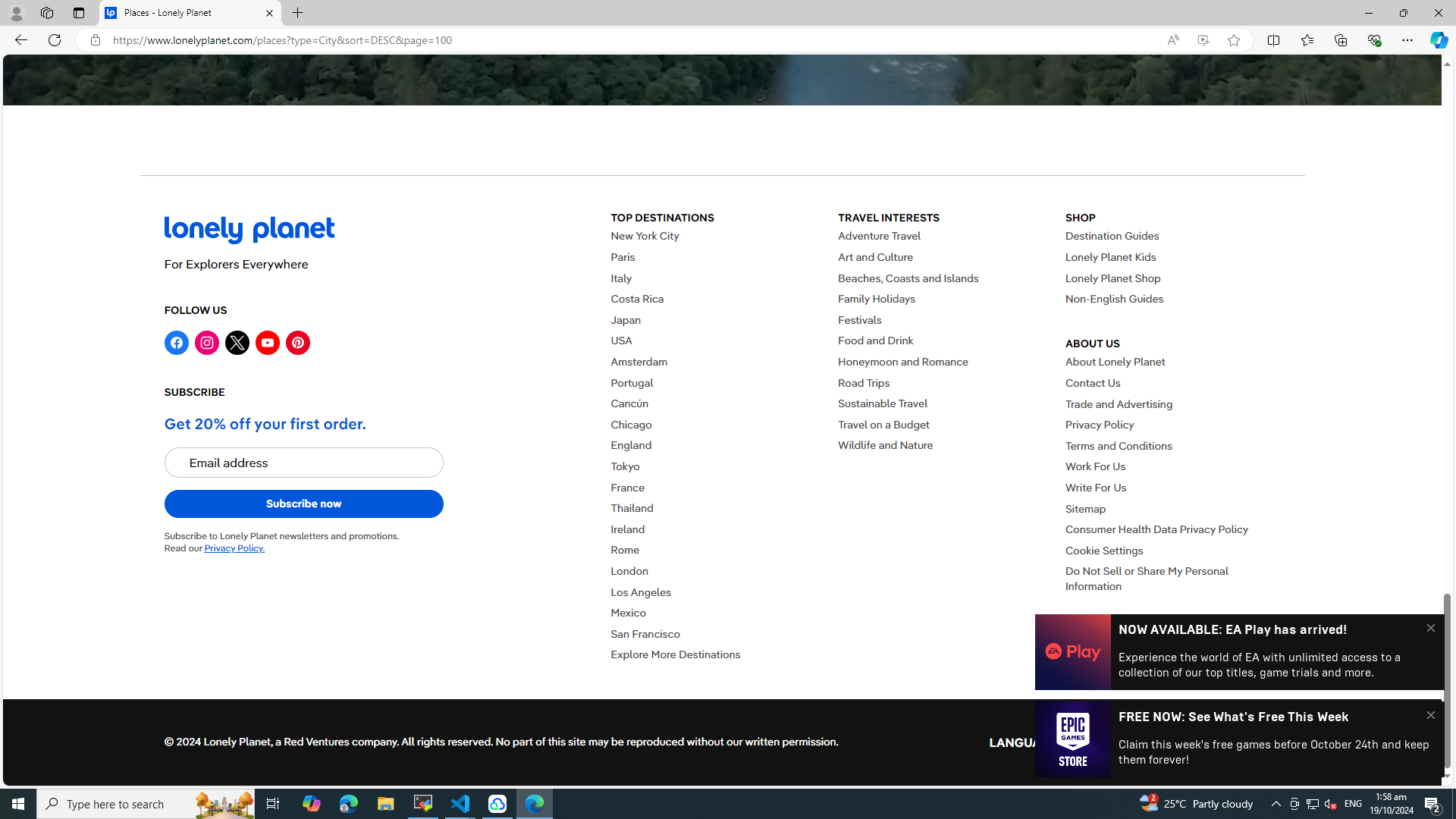
Task: Dismiss the EA Play notification
Action: [1430, 628]
